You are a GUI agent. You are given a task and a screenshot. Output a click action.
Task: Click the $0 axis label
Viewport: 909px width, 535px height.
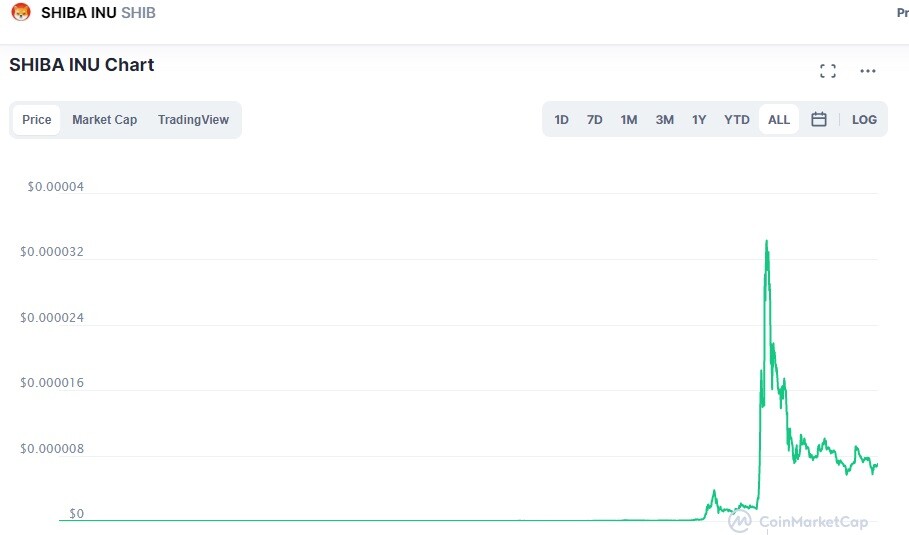point(77,514)
